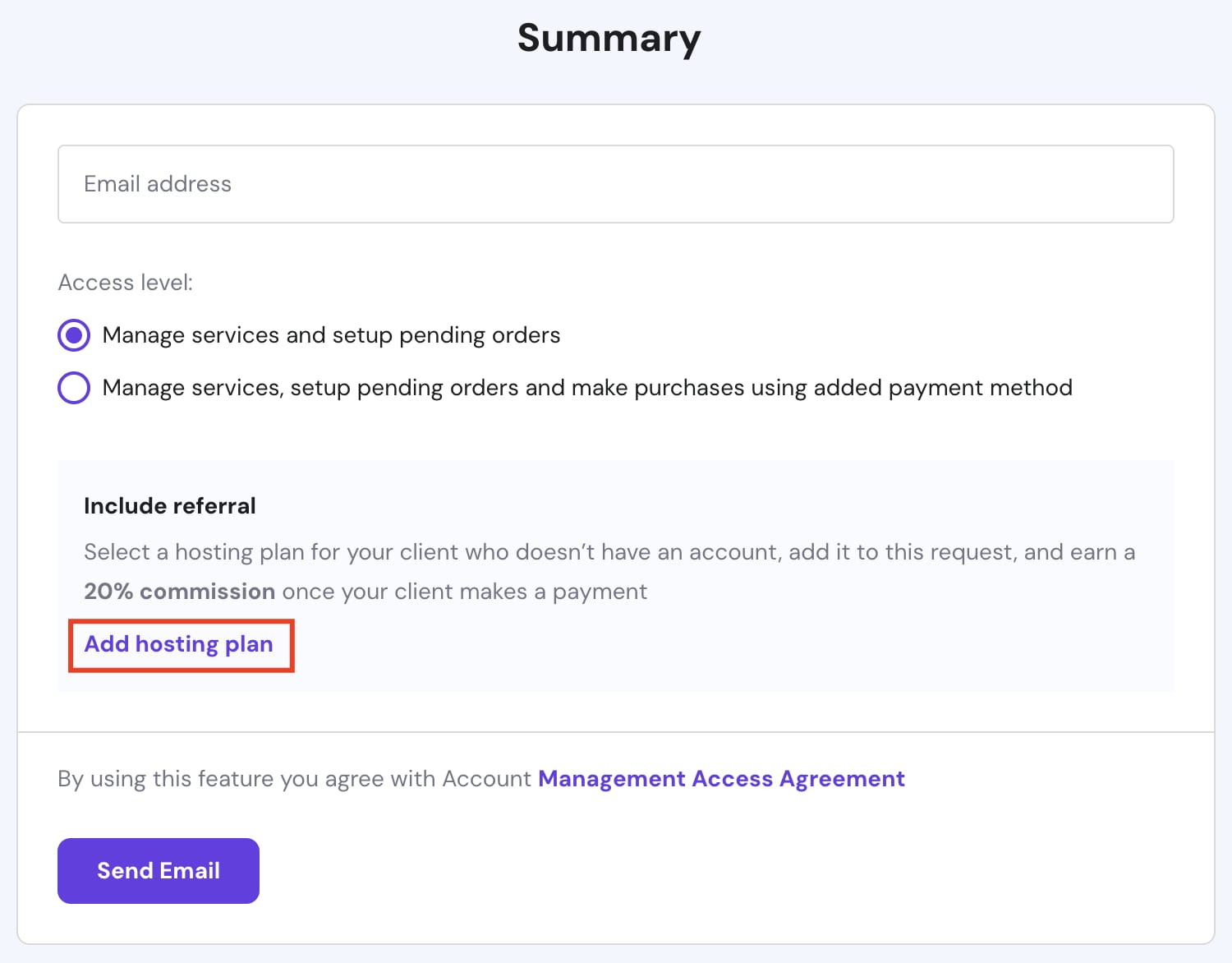This screenshot has width=1232, height=963.
Task: Click the word 'Account' before the agreement link
Action: [486, 779]
